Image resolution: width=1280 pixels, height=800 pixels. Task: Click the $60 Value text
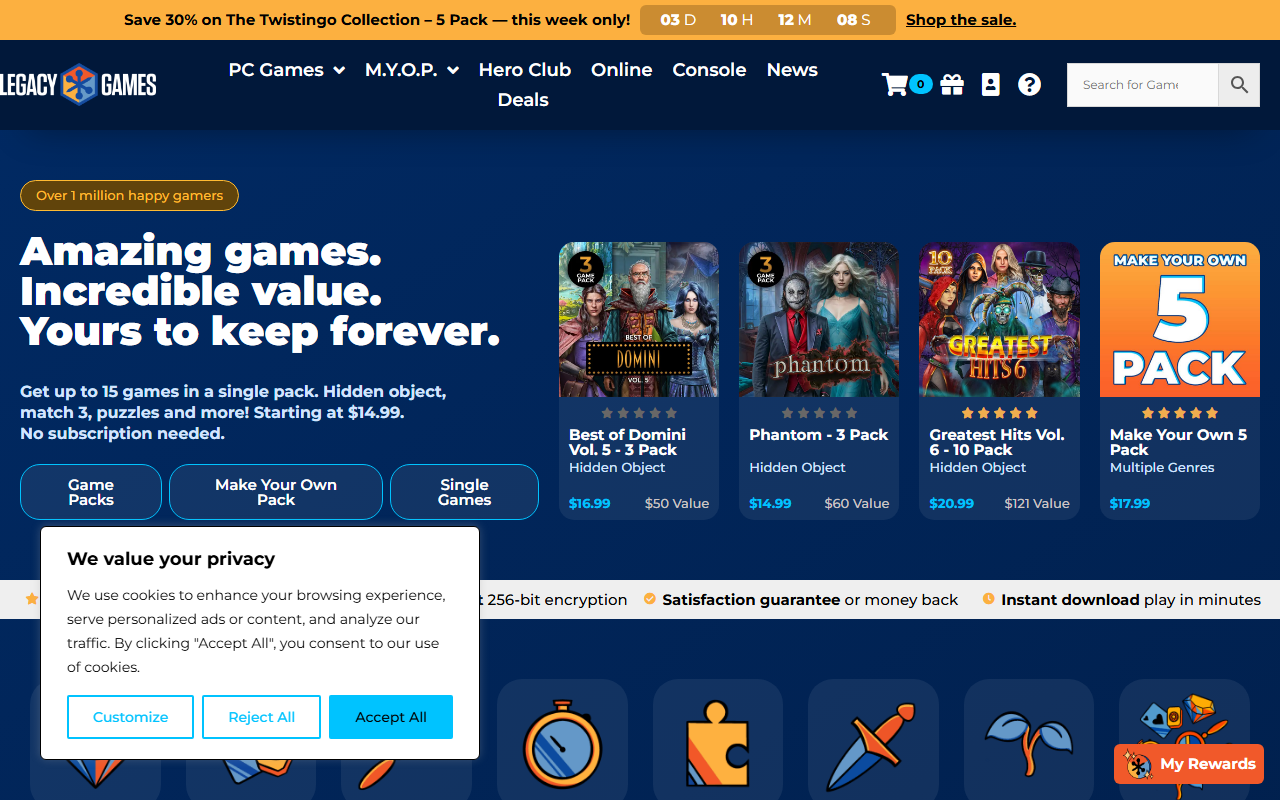(857, 503)
